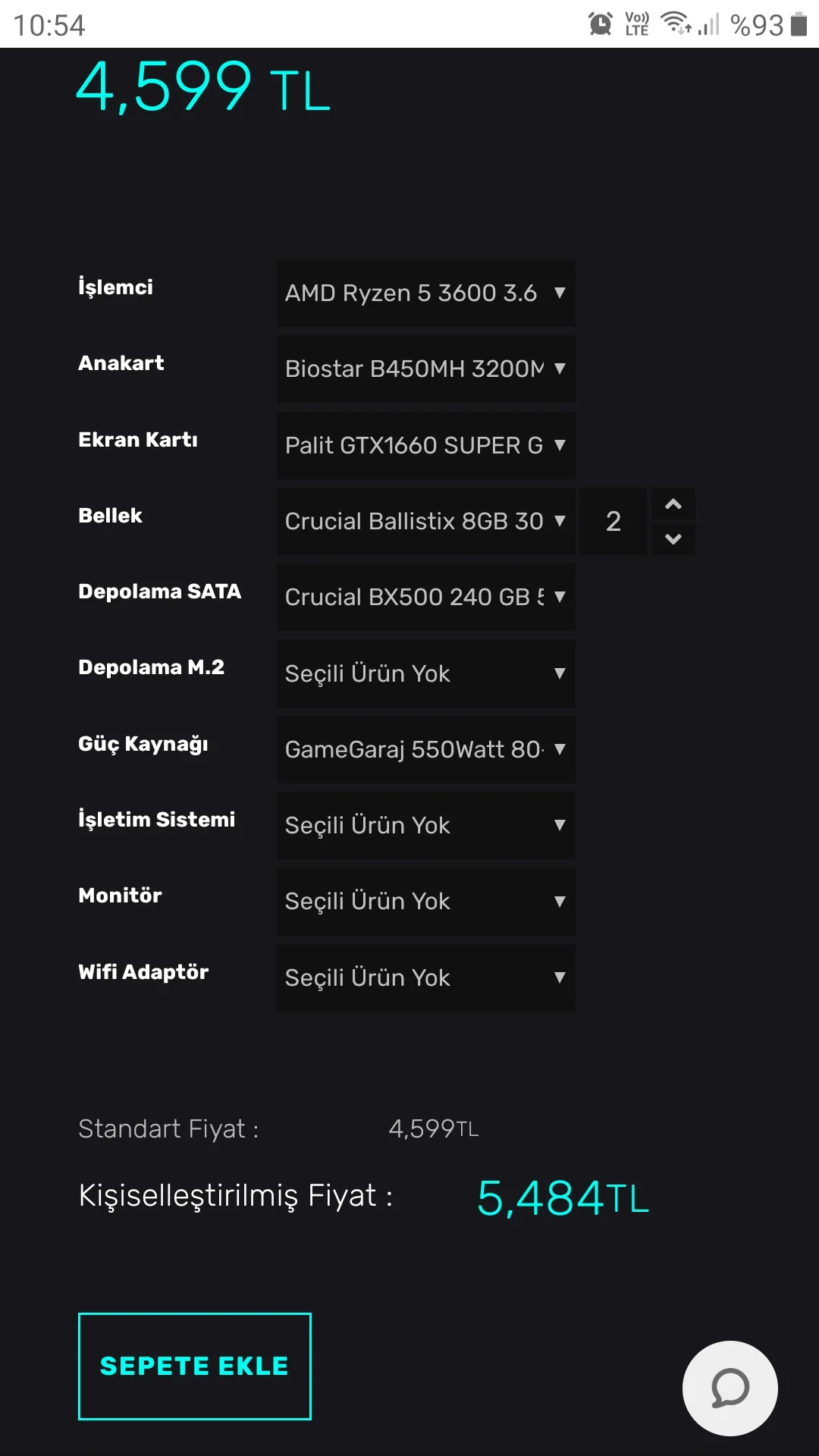Open the Güç Kaynağı power supply dropdown
Viewport: 819px width, 1456px height.
[x=425, y=750]
